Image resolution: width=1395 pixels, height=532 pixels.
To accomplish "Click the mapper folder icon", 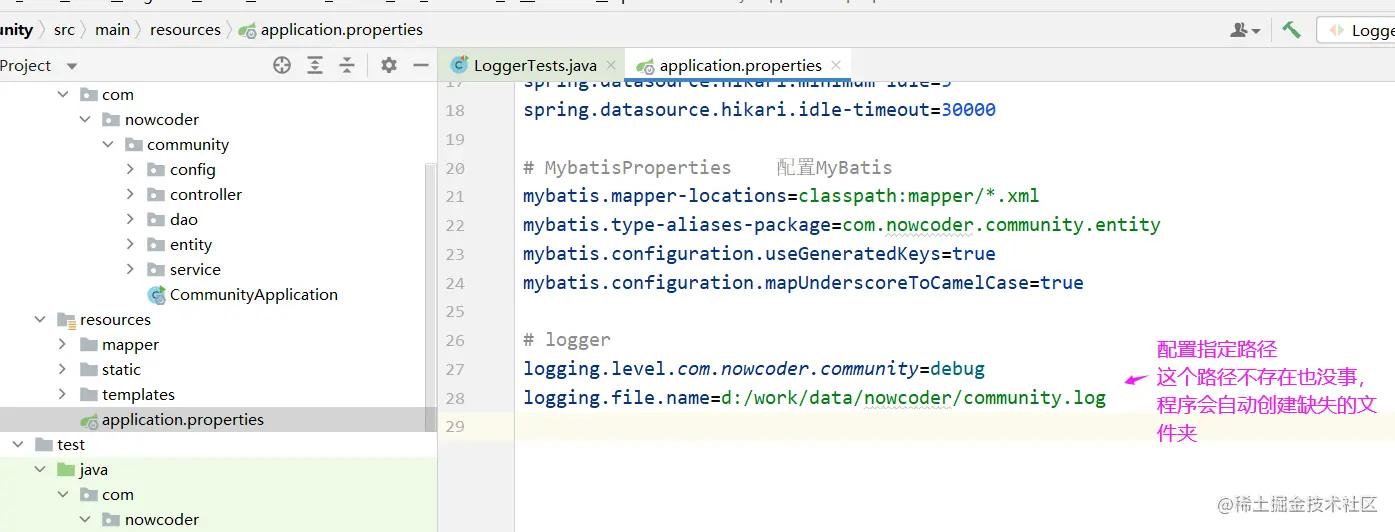I will (x=88, y=344).
